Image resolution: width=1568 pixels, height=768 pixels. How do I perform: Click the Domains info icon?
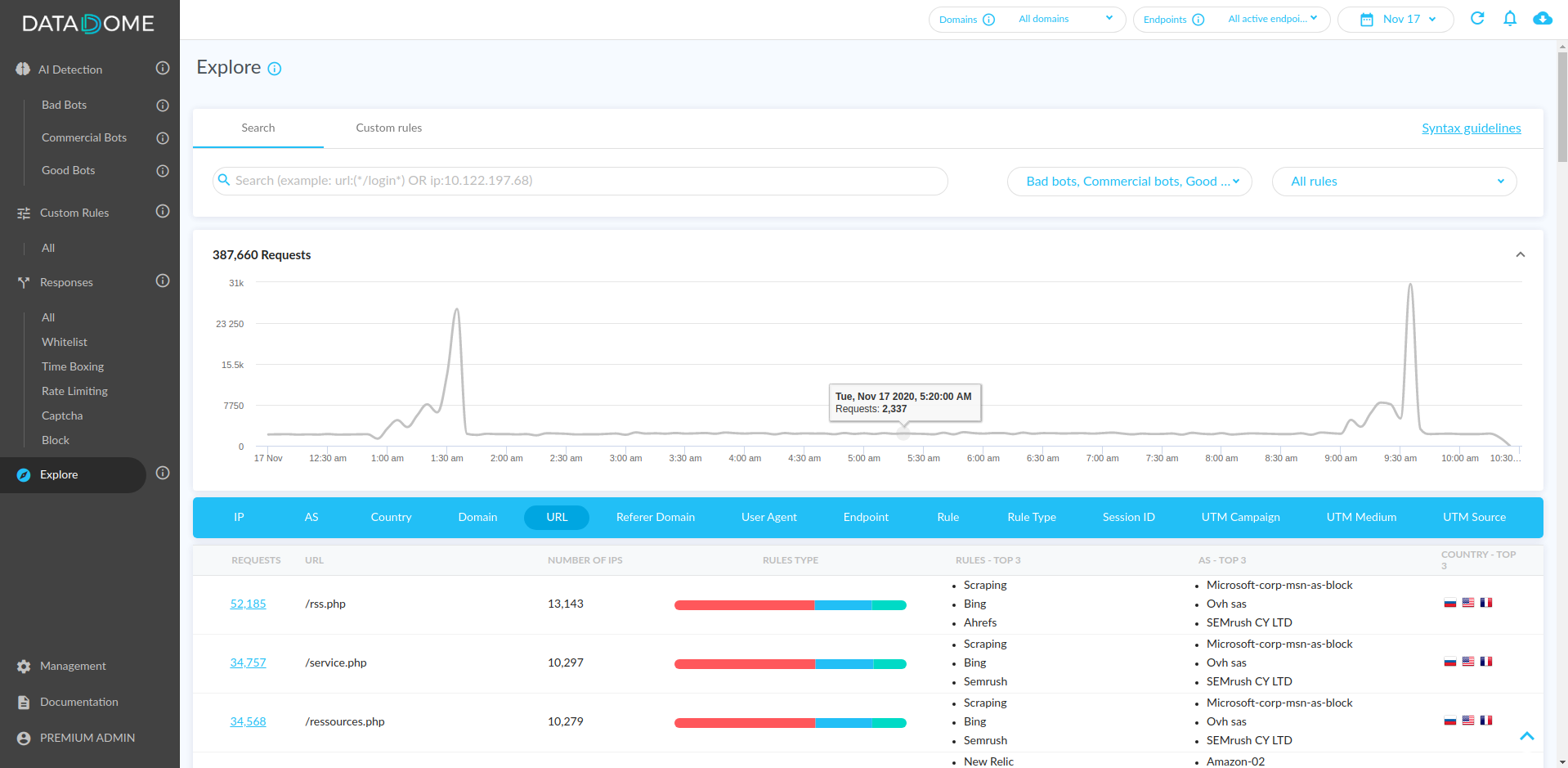988,20
